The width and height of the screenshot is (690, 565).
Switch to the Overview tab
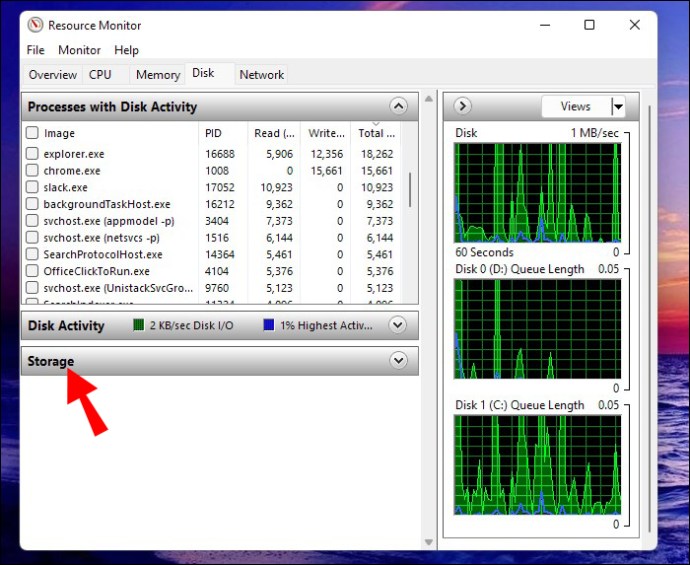[52, 75]
